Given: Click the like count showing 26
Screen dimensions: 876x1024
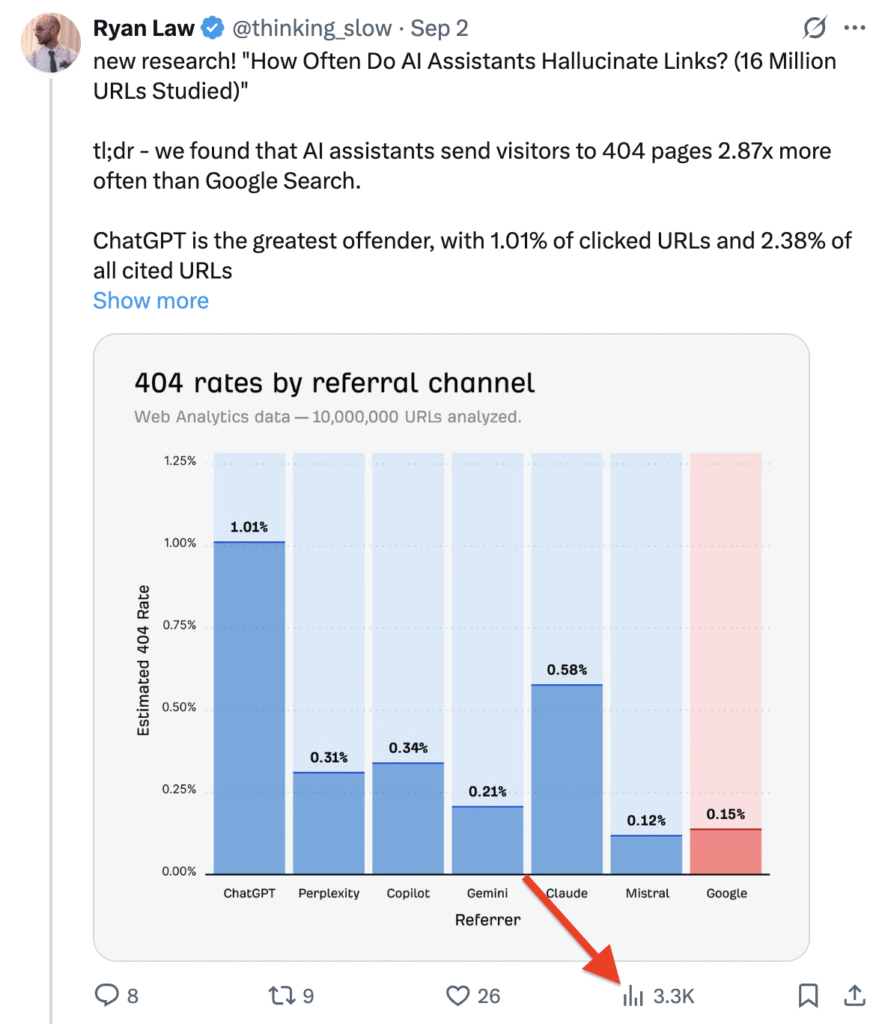Looking at the screenshot, I should [x=487, y=995].
